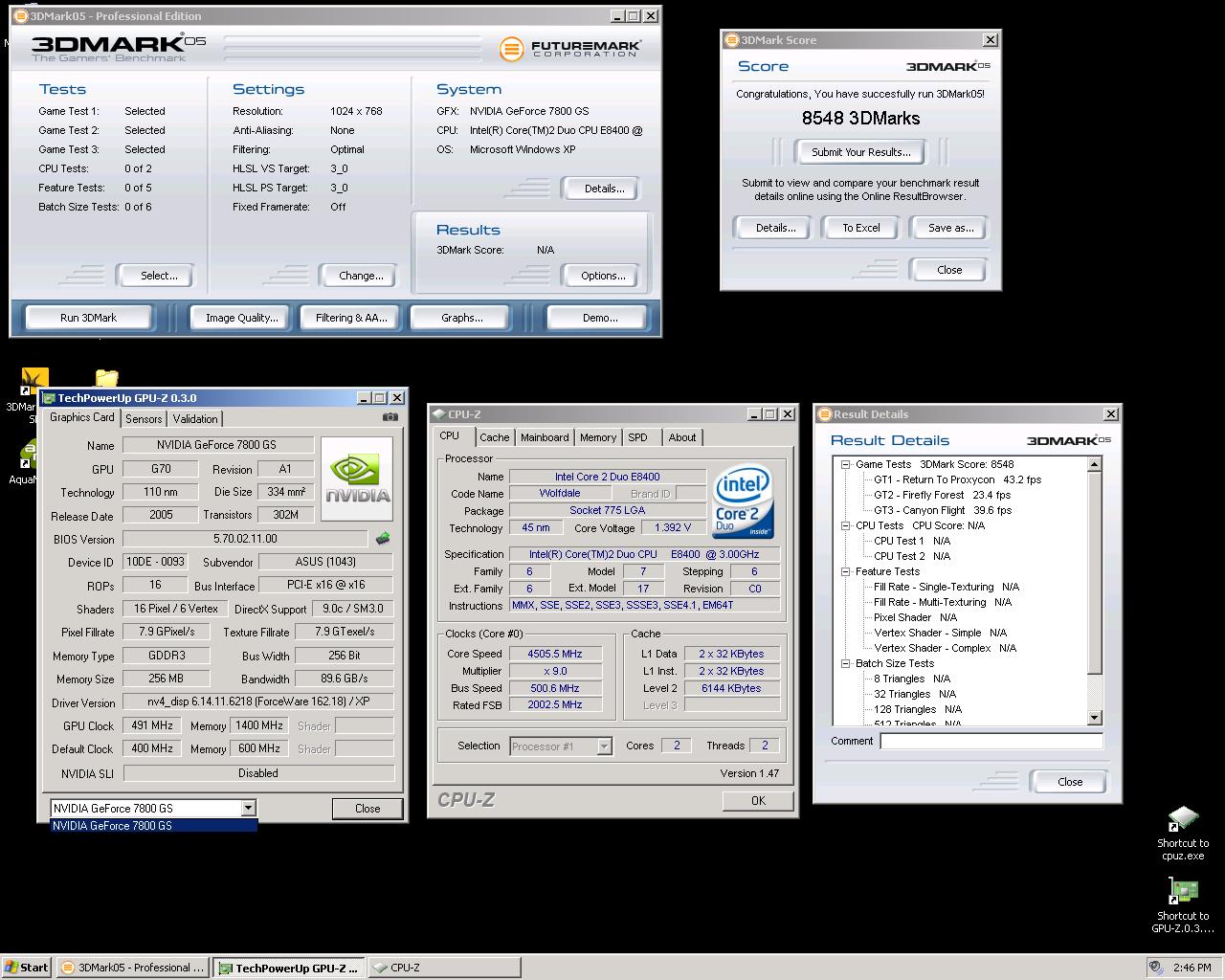Collapse the Batch Size Tests tree node
1225x980 pixels.
click(x=846, y=663)
